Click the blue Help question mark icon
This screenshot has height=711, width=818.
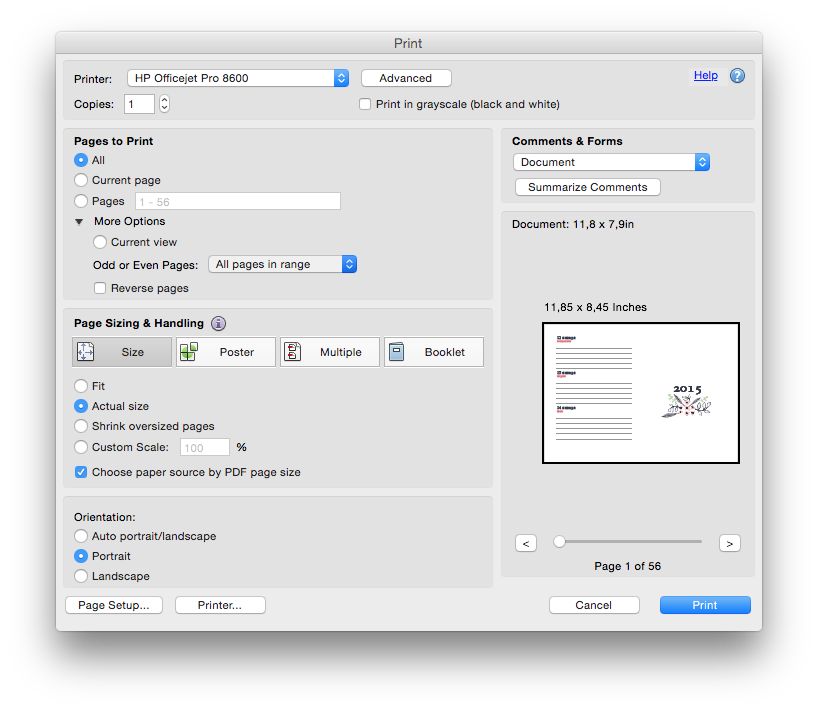[737, 76]
